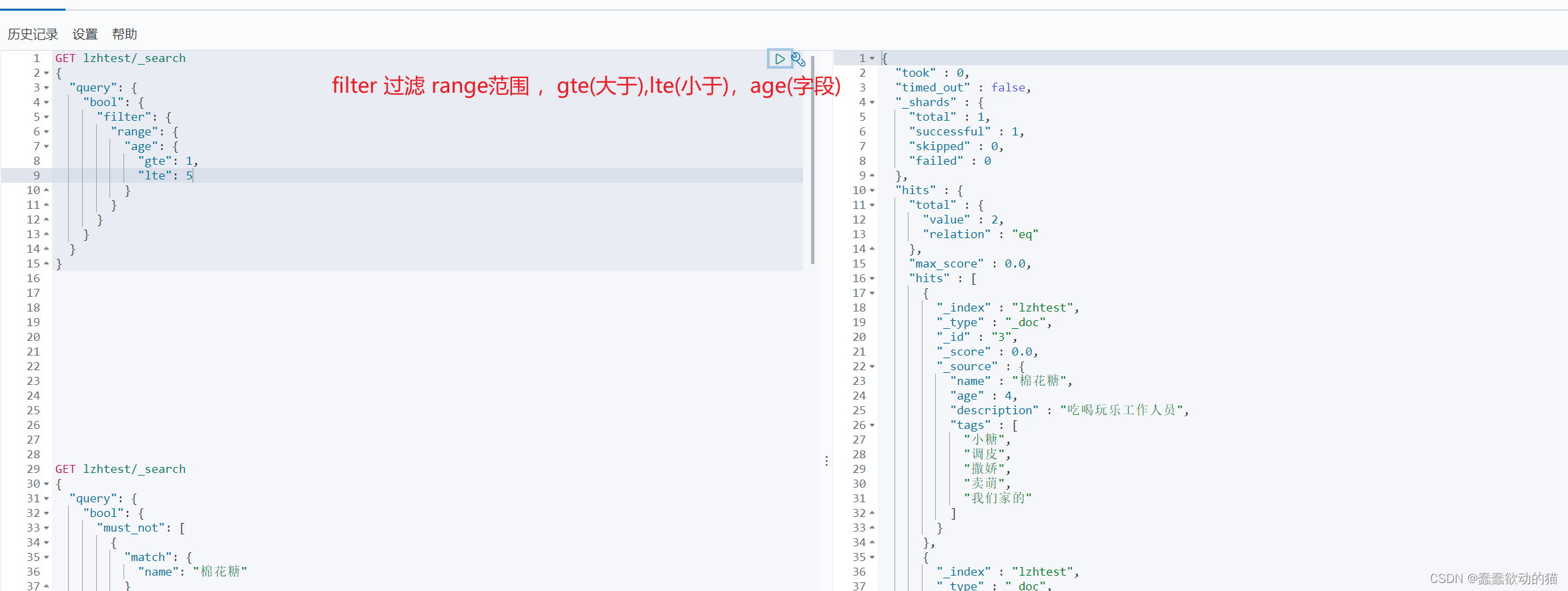The image size is (1568, 591).
Task: Collapse the "match" block at editor line 35
Action: 46,558
